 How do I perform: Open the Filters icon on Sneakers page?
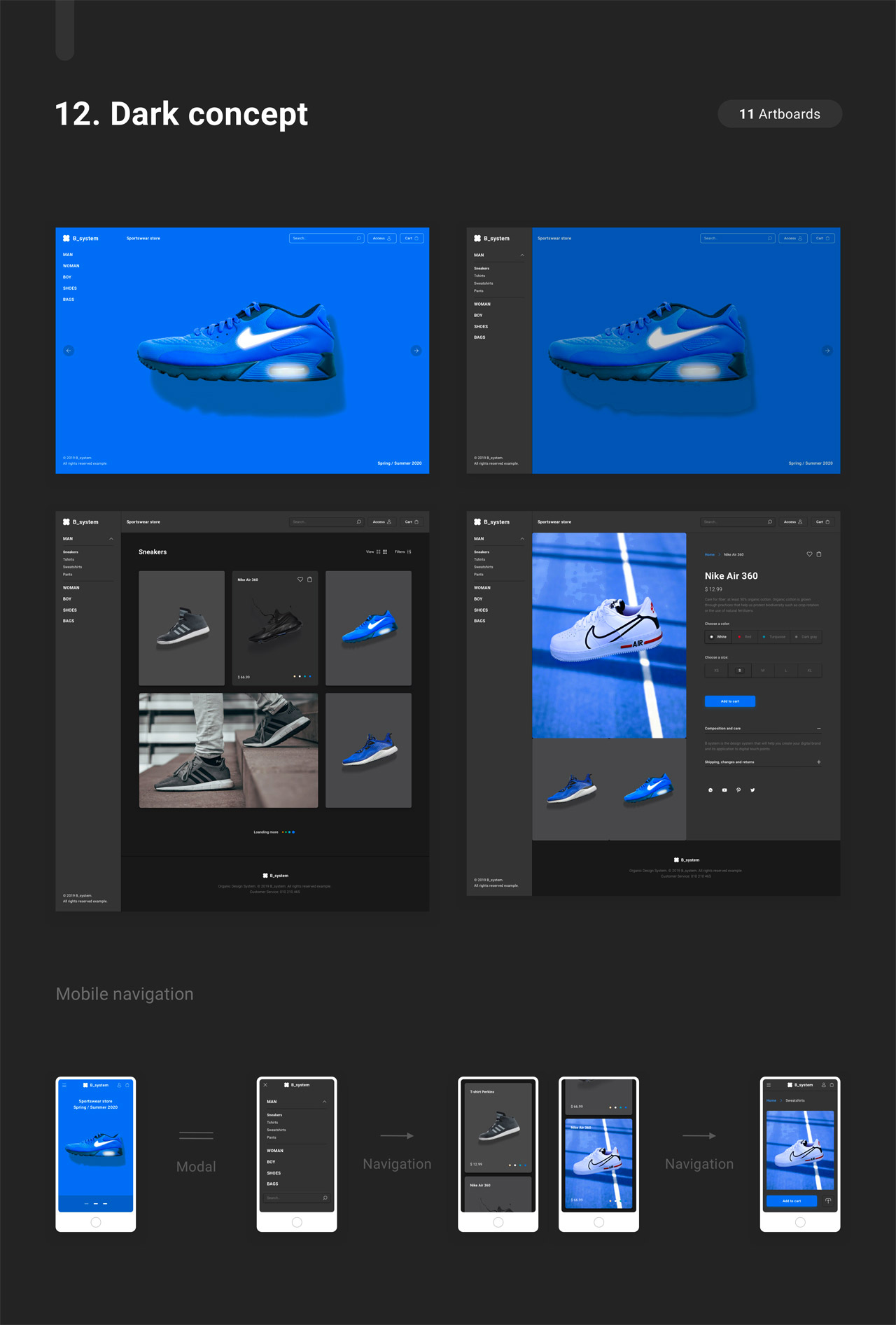[x=409, y=552]
